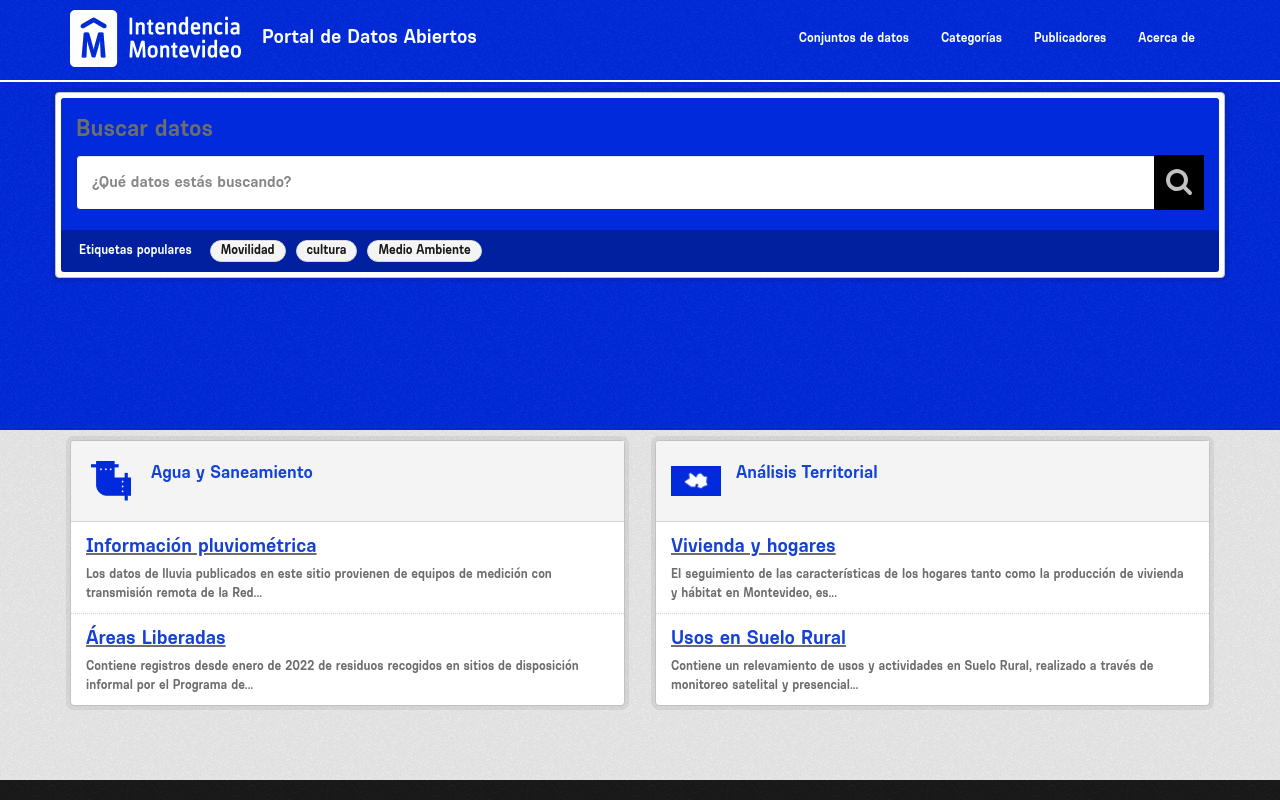The image size is (1280, 800).
Task: Click the Buscar datos heading
Action: [x=144, y=128]
